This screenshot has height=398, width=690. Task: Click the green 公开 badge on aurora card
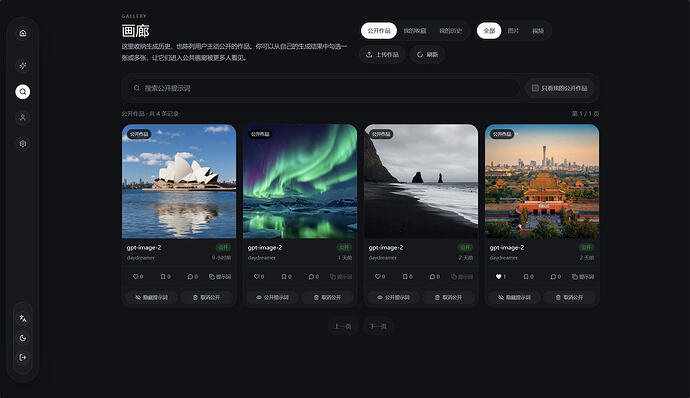pos(344,247)
